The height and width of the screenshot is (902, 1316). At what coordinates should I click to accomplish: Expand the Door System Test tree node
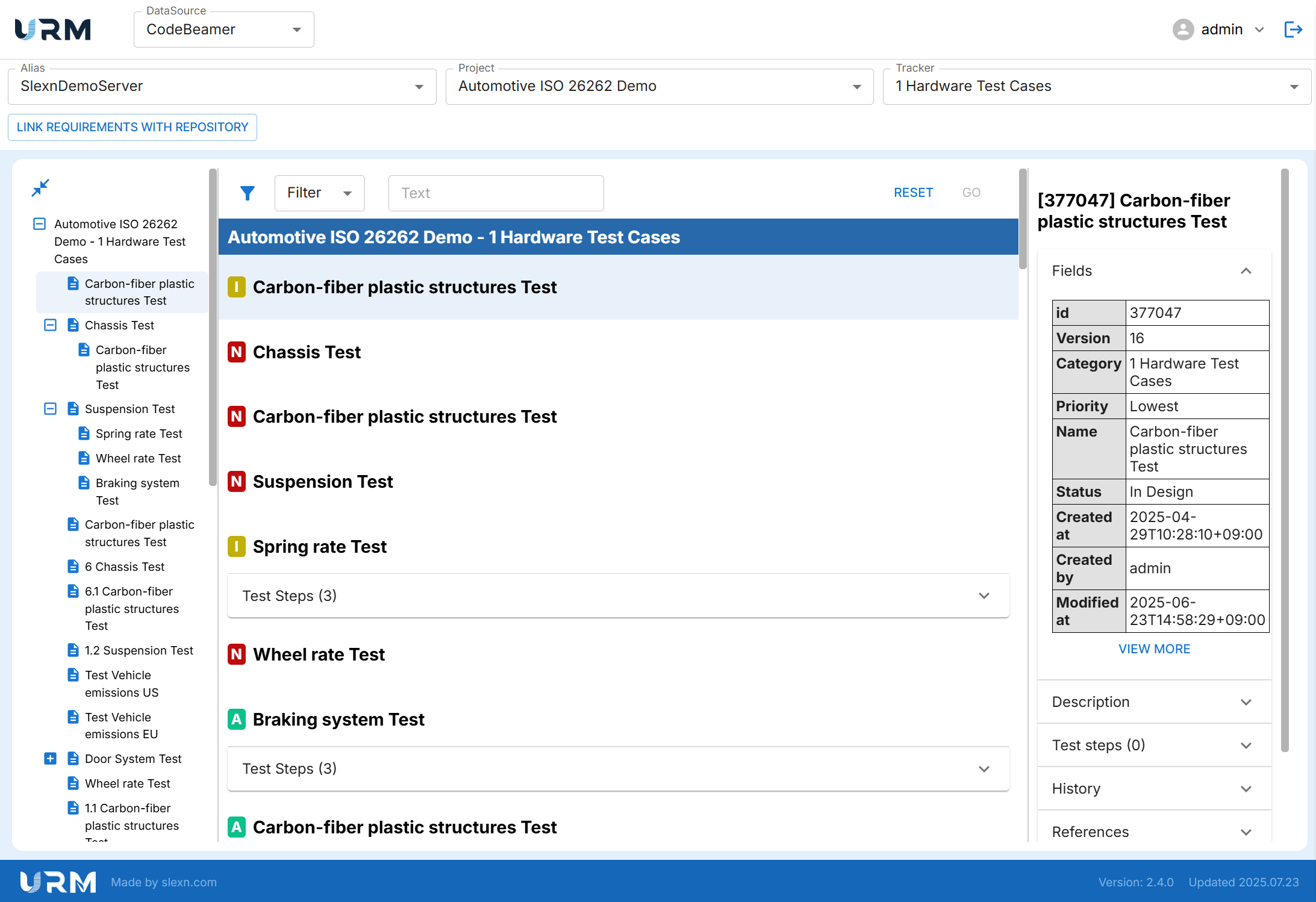51,759
